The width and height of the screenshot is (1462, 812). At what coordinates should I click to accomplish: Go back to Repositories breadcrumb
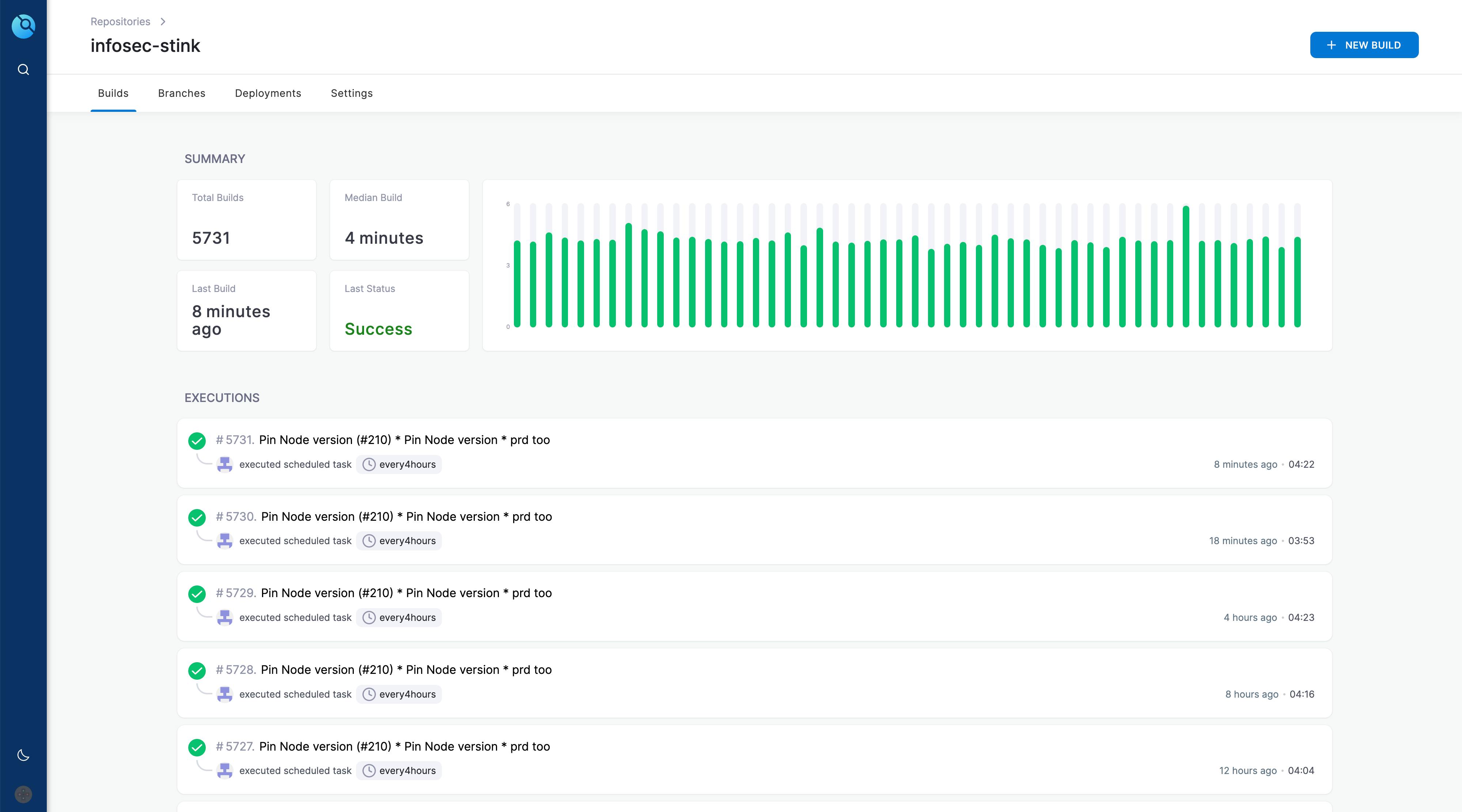click(120, 22)
